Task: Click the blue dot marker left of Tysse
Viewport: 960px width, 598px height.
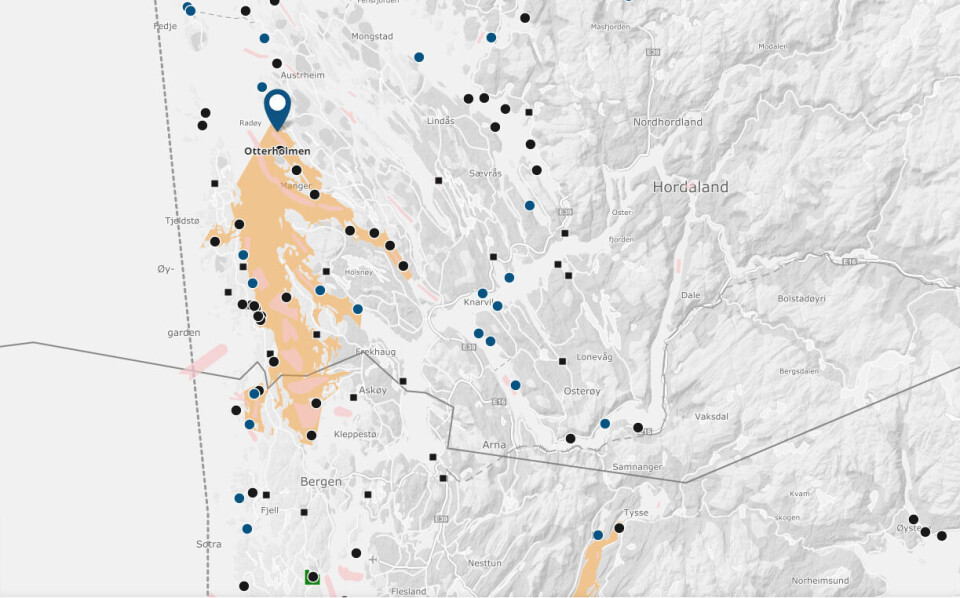Action: click(598, 535)
